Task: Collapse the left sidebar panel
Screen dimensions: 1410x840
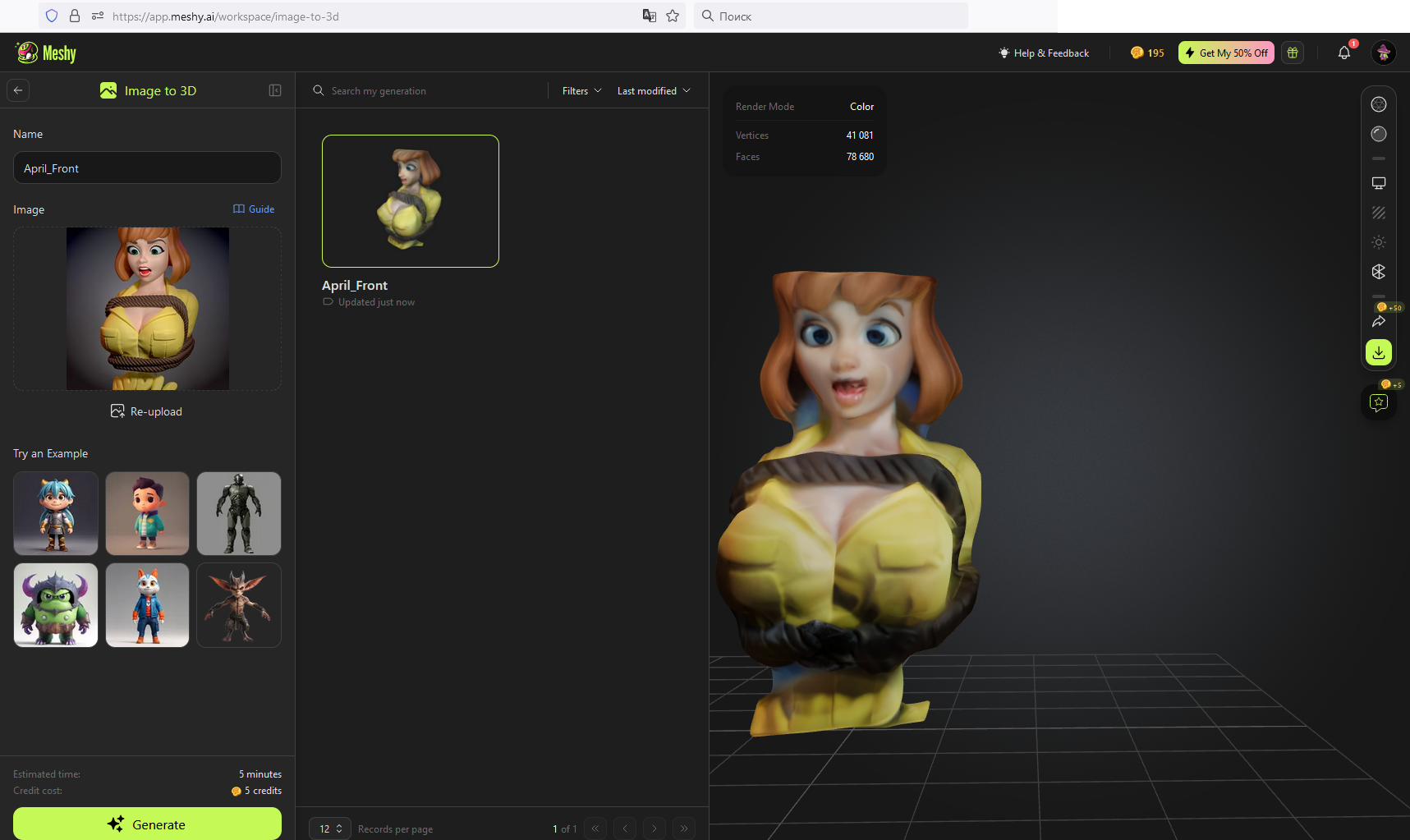Action: click(x=275, y=90)
